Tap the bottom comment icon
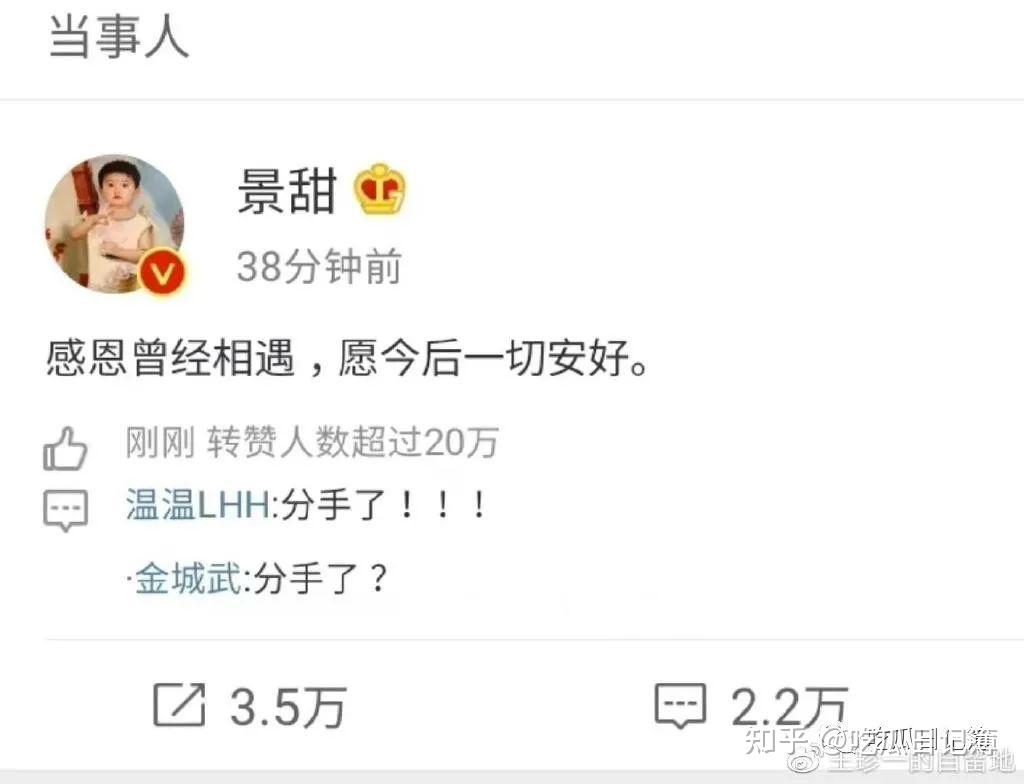1024x784 pixels. (680, 706)
